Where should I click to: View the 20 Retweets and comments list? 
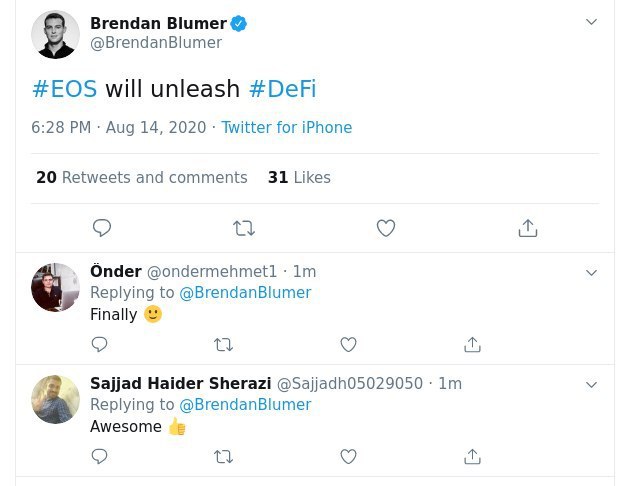pos(142,178)
